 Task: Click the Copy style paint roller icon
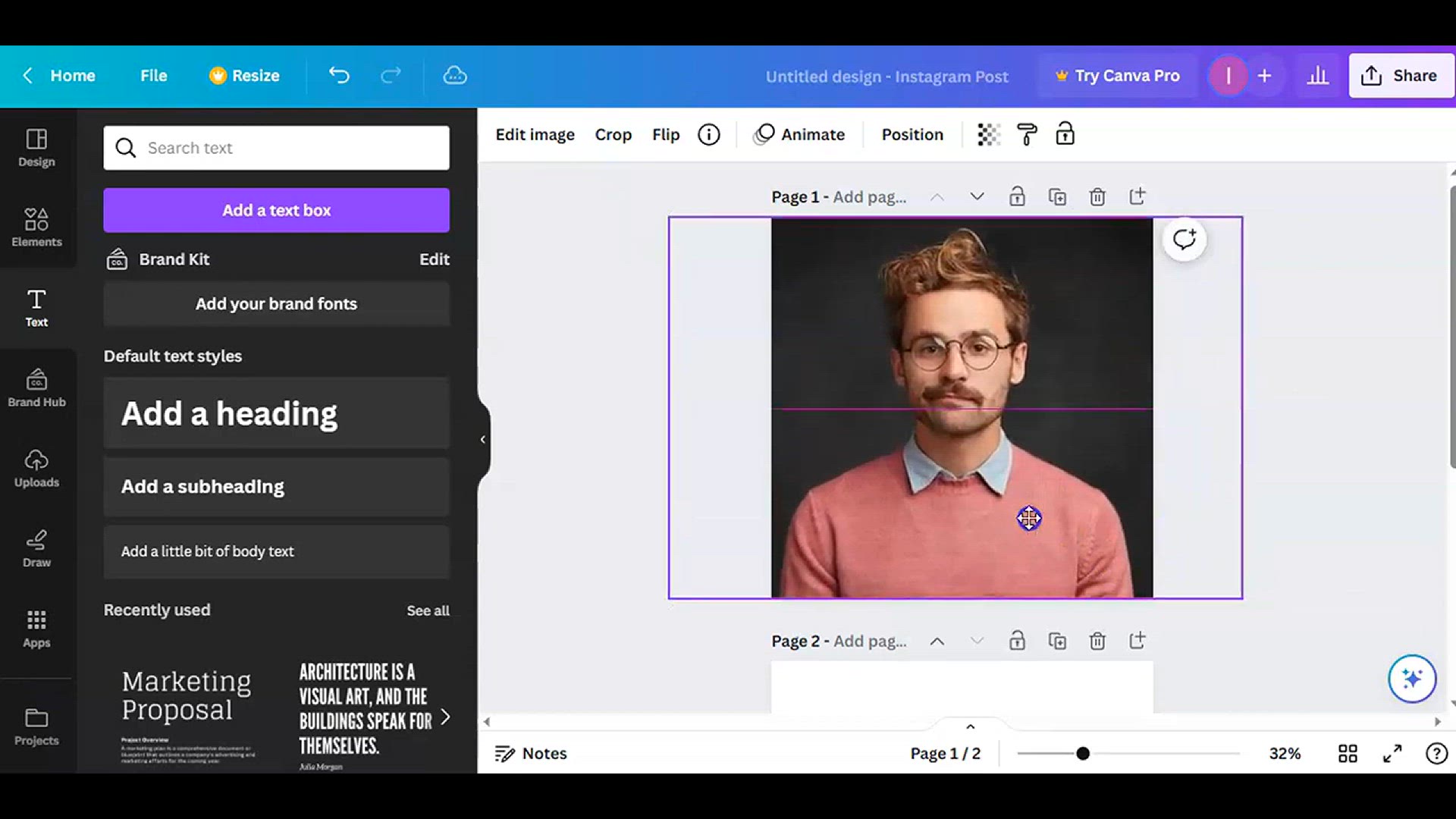pos(1028,135)
